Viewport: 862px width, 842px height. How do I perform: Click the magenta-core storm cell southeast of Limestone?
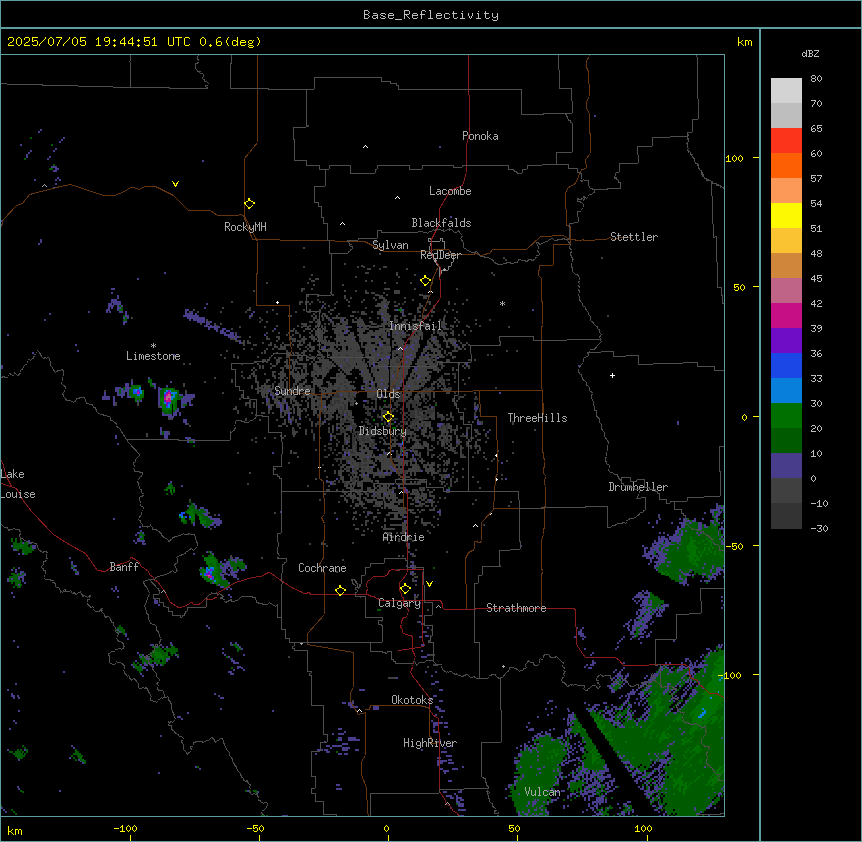(x=168, y=398)
